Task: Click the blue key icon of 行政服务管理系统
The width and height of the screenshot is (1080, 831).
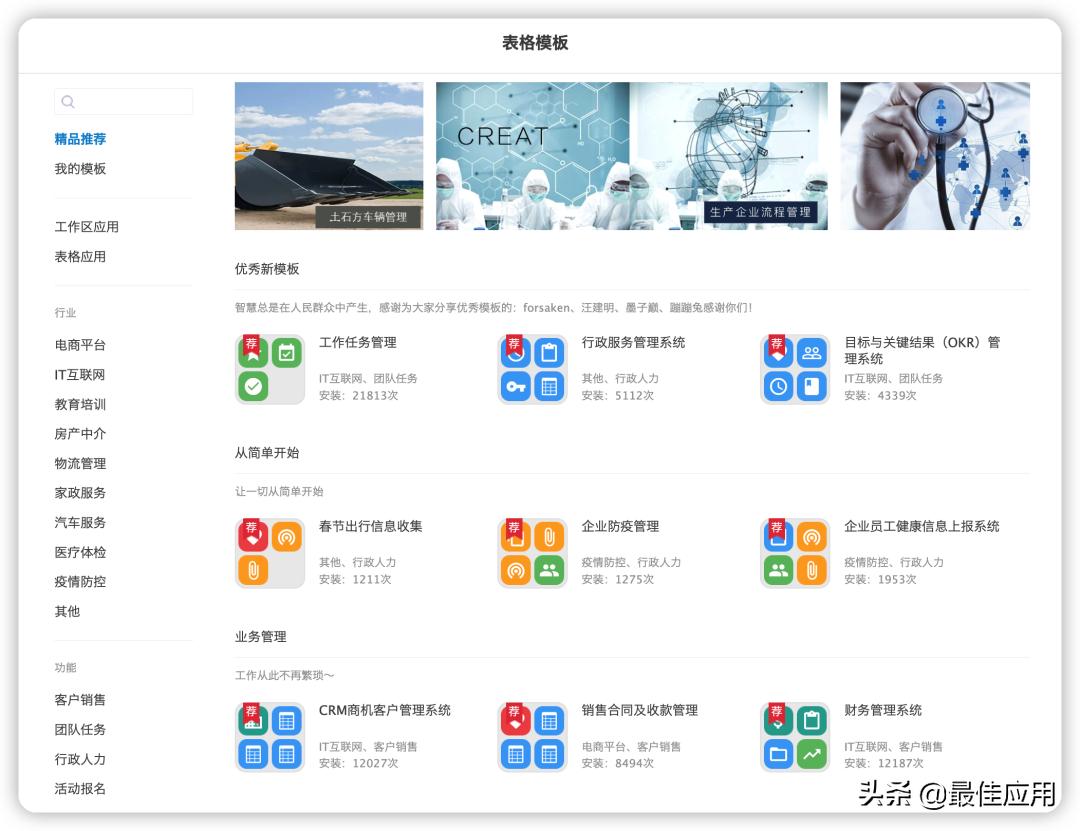Action: [x=513, y=388]
